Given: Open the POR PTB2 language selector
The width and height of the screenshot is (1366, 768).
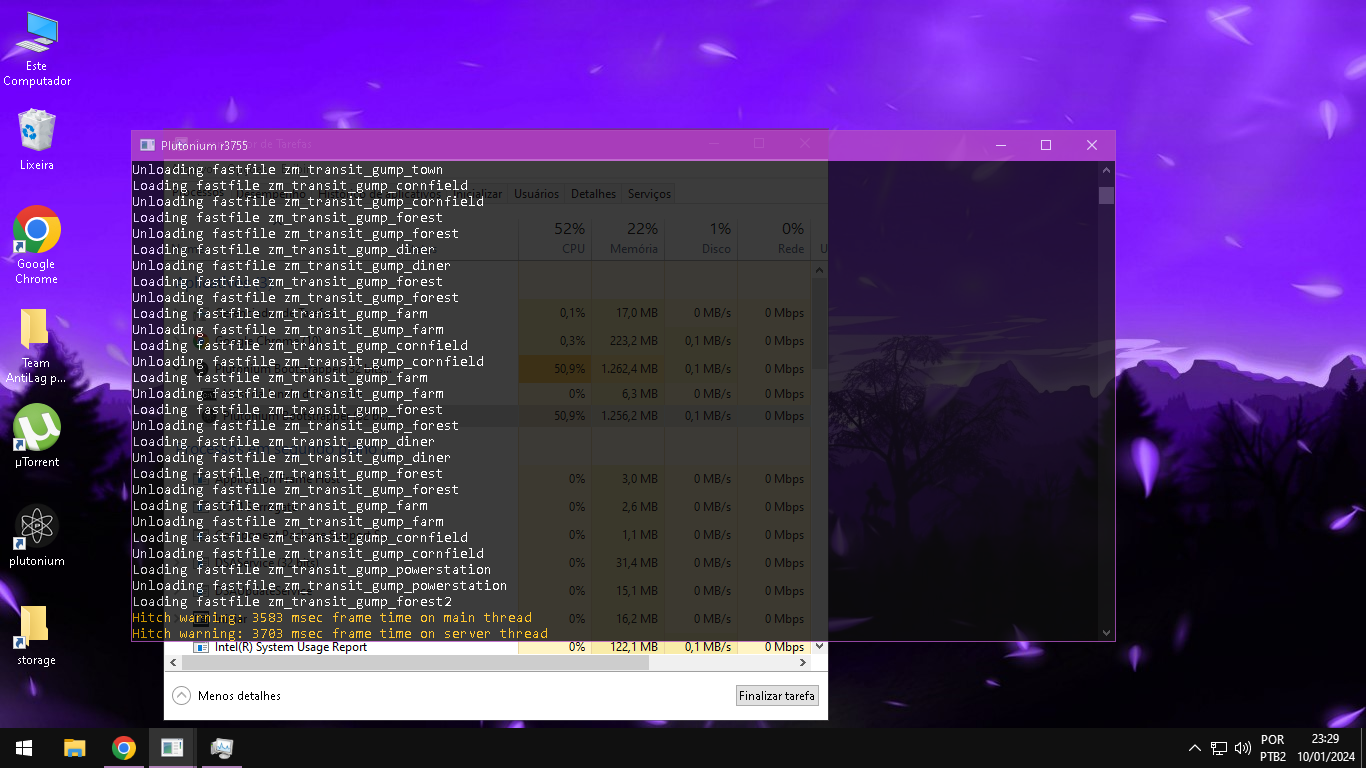Looking at the screenshot, I should coord(1273,748).
